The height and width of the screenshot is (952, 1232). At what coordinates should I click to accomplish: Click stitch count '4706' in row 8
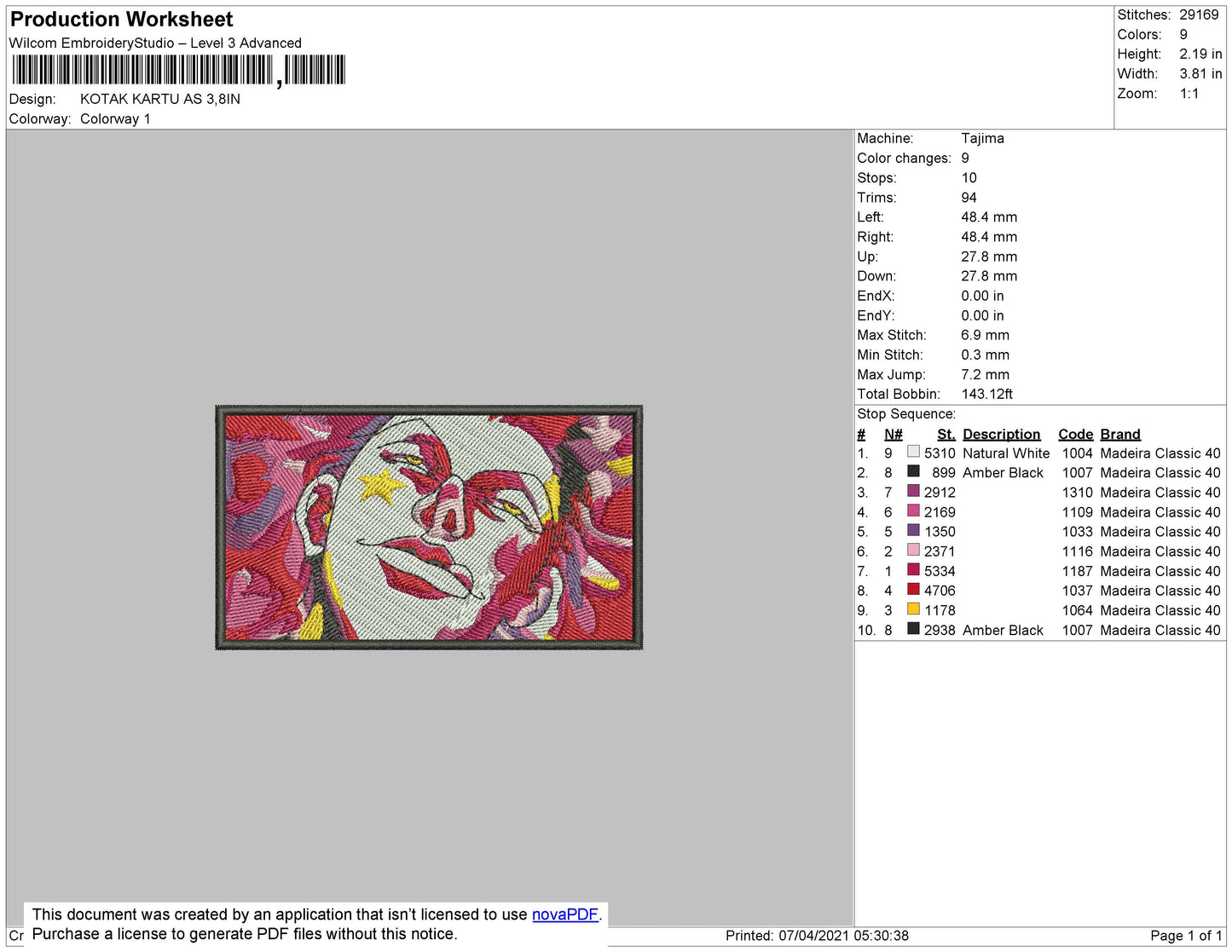(x=940, y=591)
